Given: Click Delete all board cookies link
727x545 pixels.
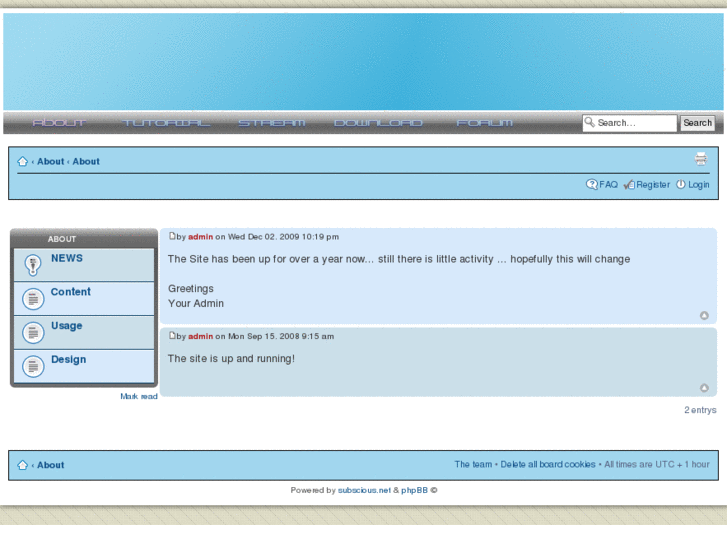Looking at the screenshot, I should (x=548, y=464).
